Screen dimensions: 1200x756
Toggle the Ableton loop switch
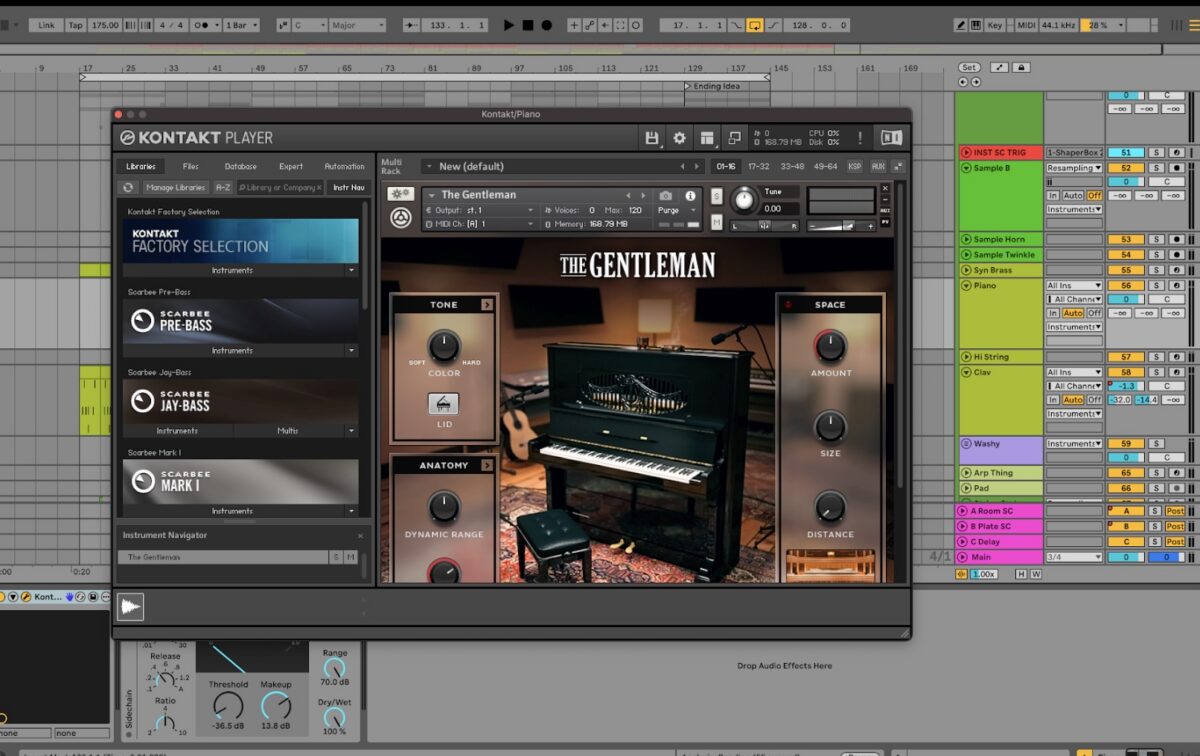coord(755,25)
